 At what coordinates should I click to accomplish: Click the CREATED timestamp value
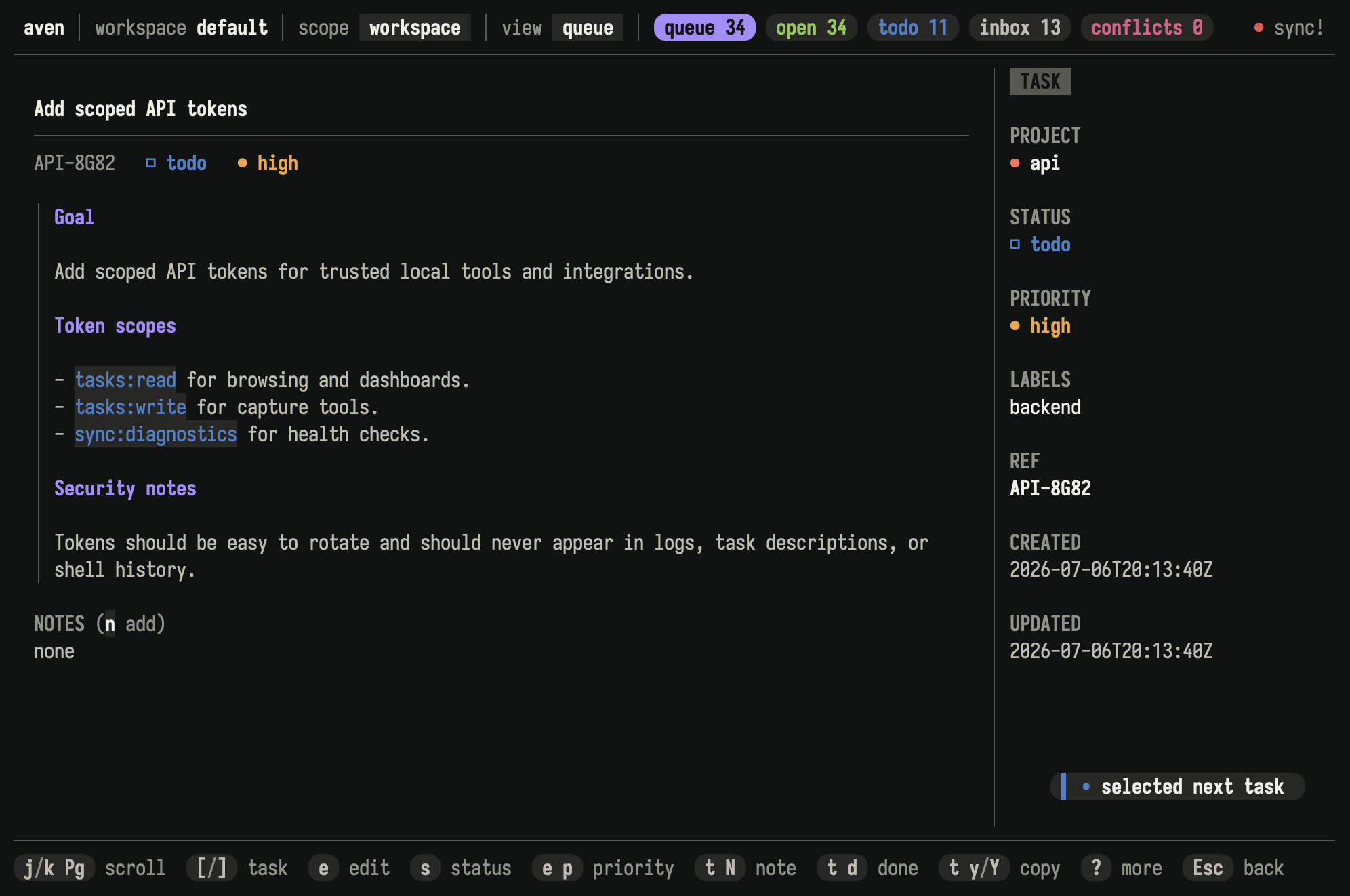click(1111, 570)
